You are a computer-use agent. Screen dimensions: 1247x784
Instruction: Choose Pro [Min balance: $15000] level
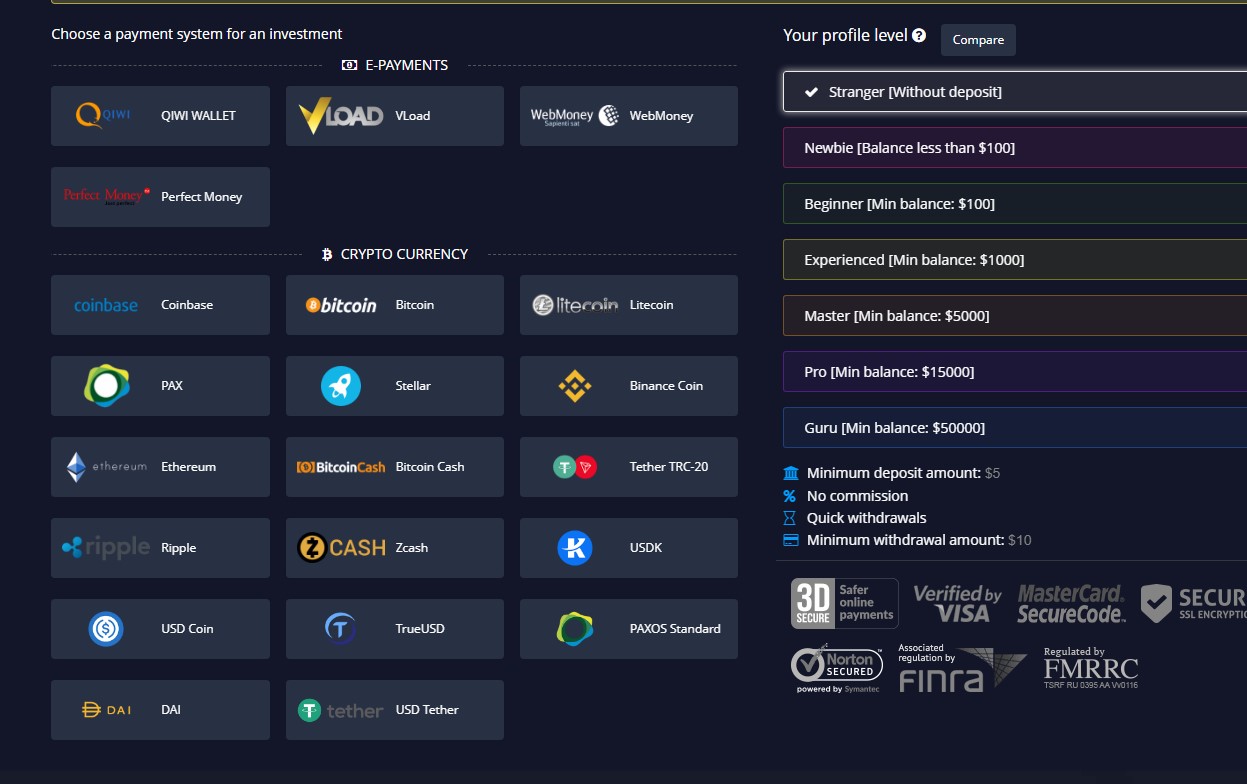point(1015,372)
